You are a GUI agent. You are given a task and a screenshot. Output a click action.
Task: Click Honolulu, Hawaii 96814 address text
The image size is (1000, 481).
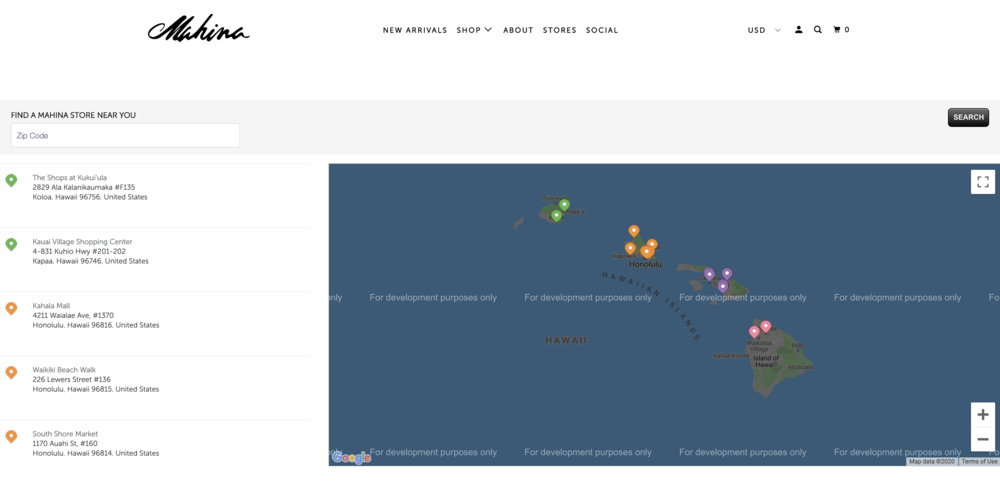(x=96, y=453)
